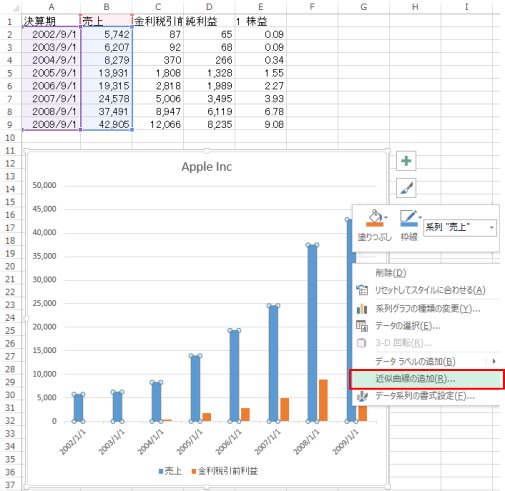505x491 pixels.
Task: Click the Chart Elements plus button
Action: point(406,161)
